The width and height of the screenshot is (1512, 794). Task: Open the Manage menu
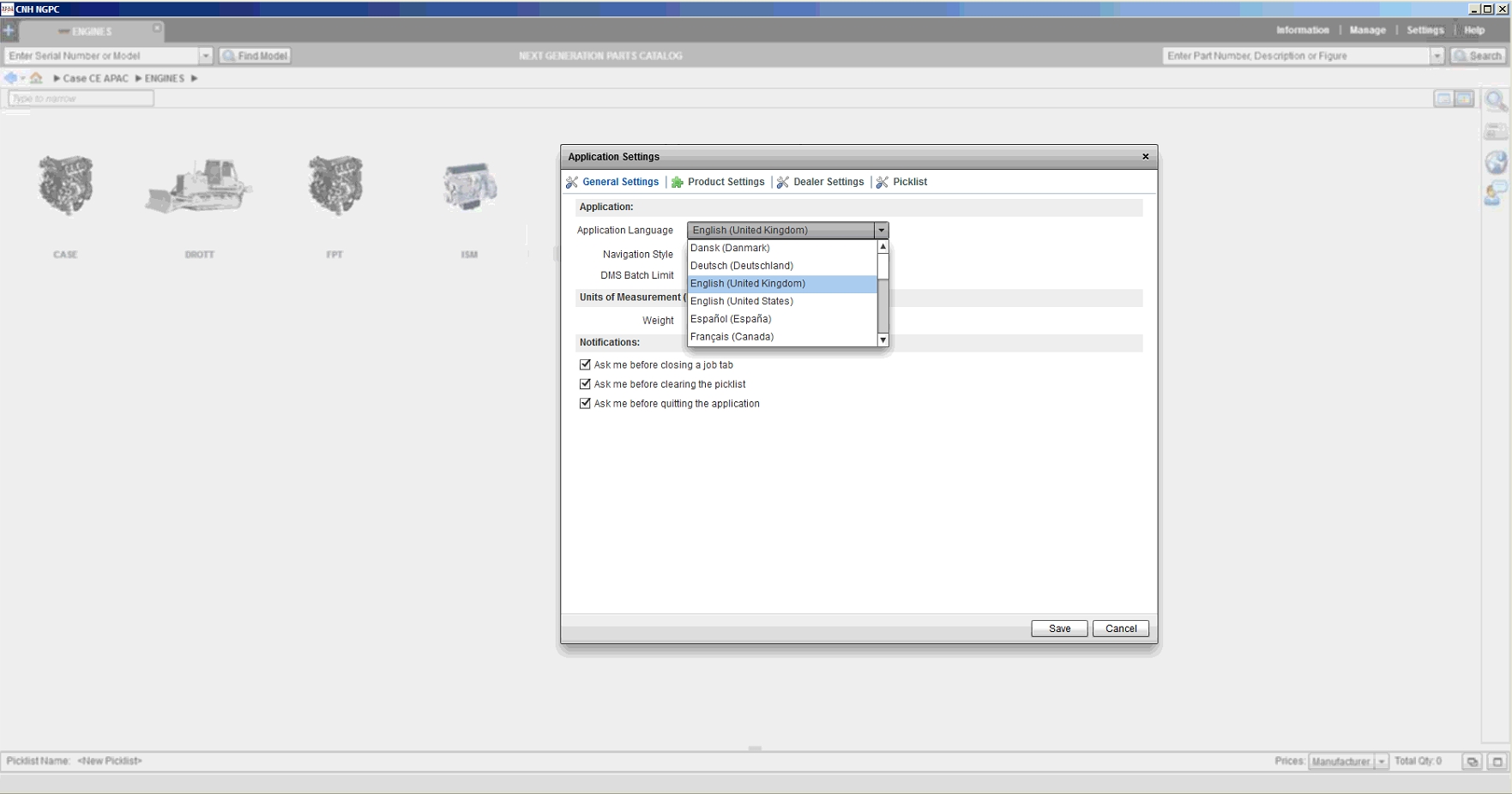1367,30
